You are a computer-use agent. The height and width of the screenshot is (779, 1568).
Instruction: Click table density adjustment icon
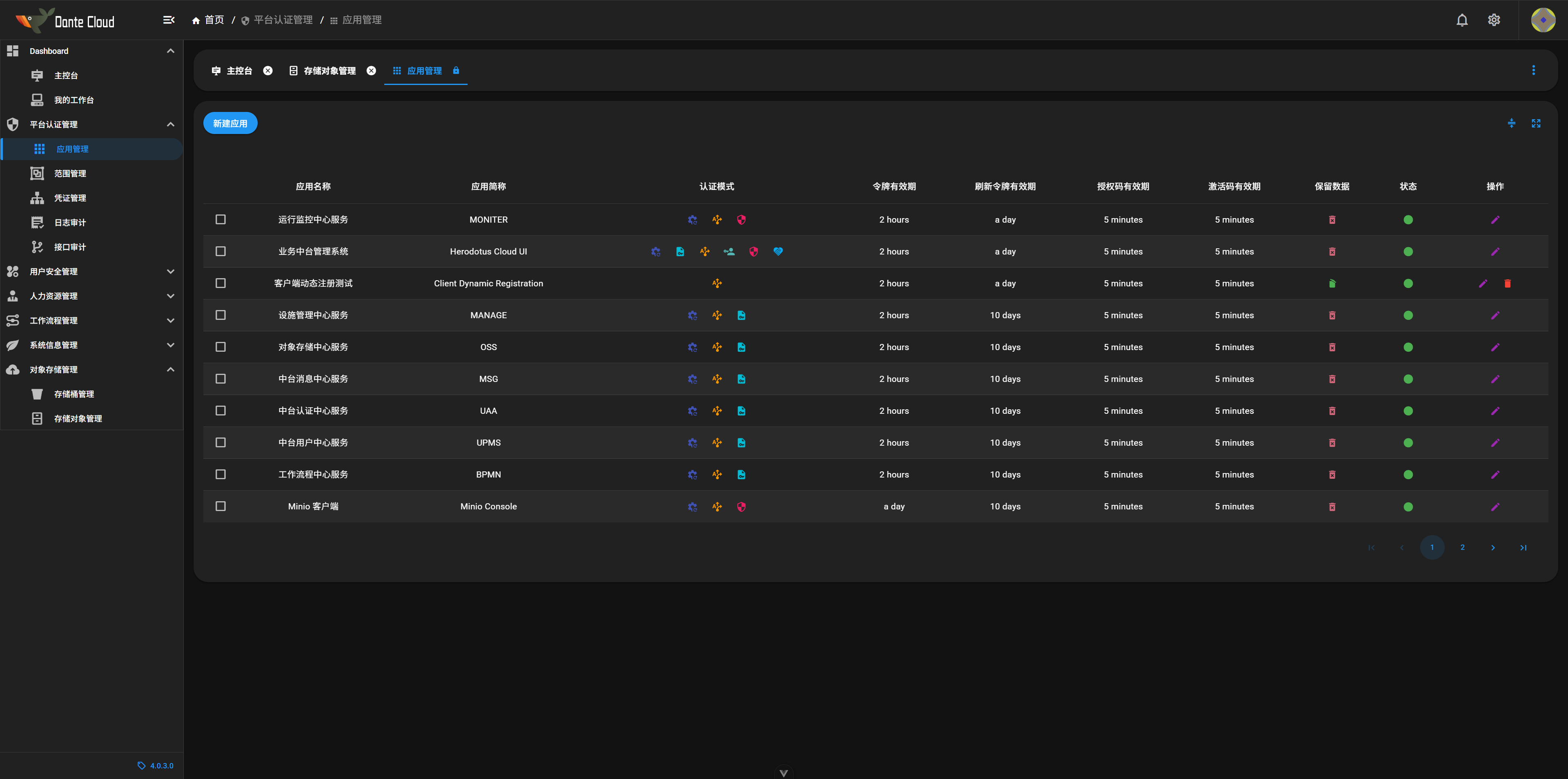tap(1511, 124)
